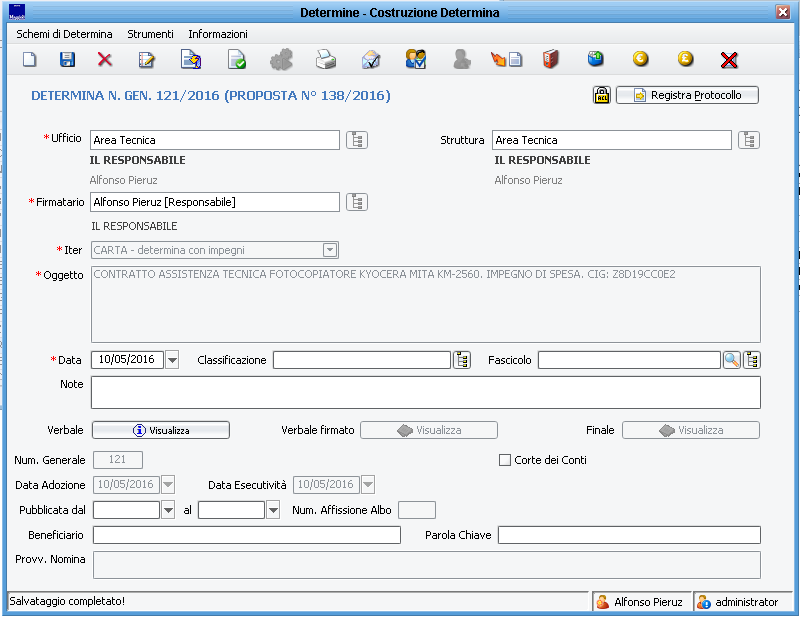This screenshot has height=617, width=800.
Task: Click the Verbale Visualizza button
Action: pos(161,430)
